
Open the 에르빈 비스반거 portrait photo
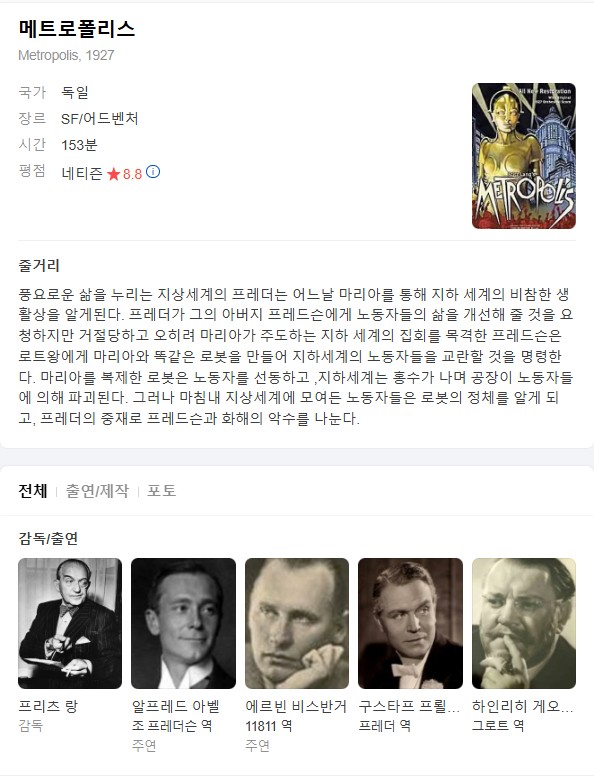[x=297, y=623]
